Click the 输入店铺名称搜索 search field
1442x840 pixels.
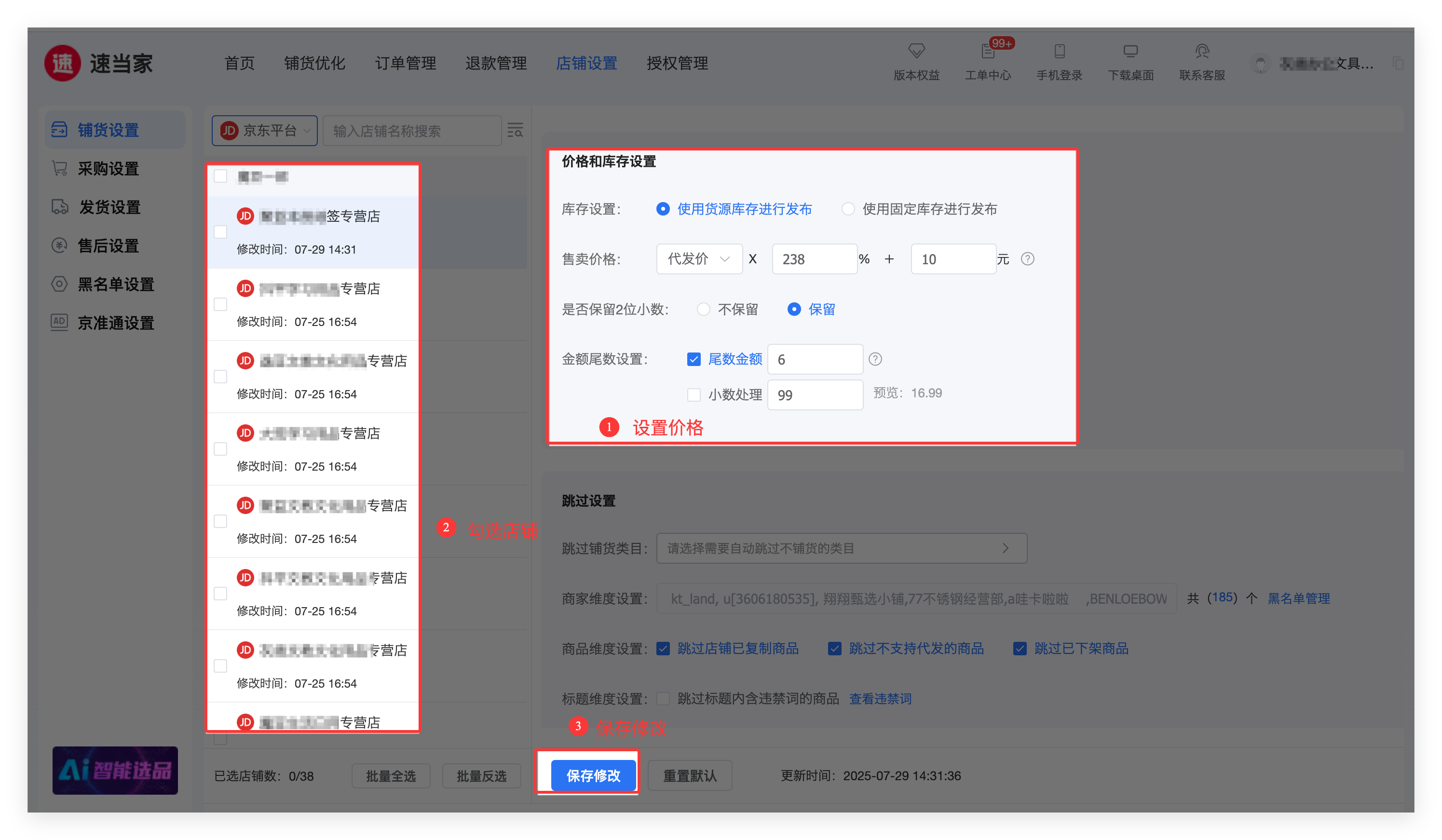coord(412,131)
